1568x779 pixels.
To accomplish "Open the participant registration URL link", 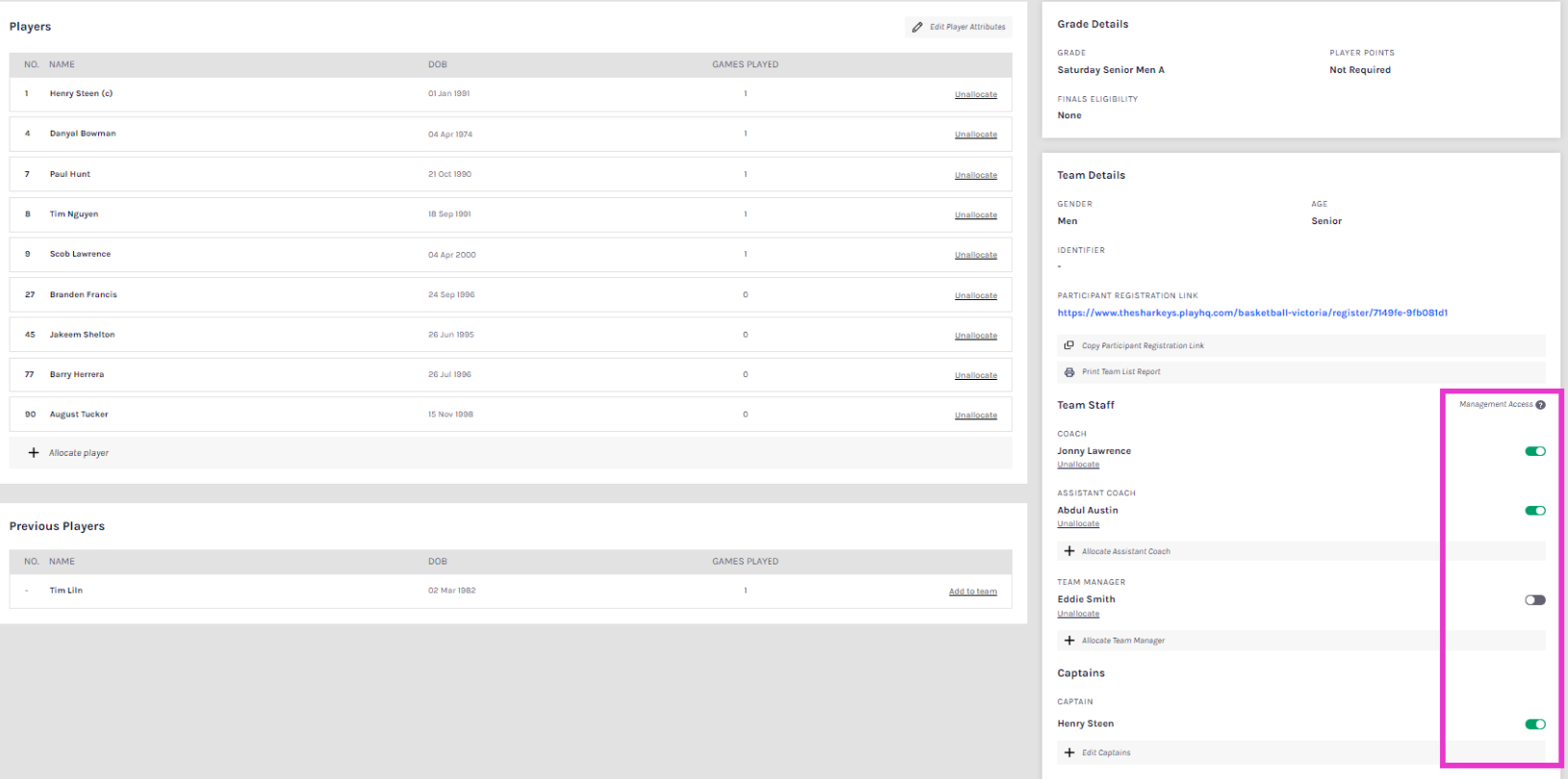I will 1252,313.
